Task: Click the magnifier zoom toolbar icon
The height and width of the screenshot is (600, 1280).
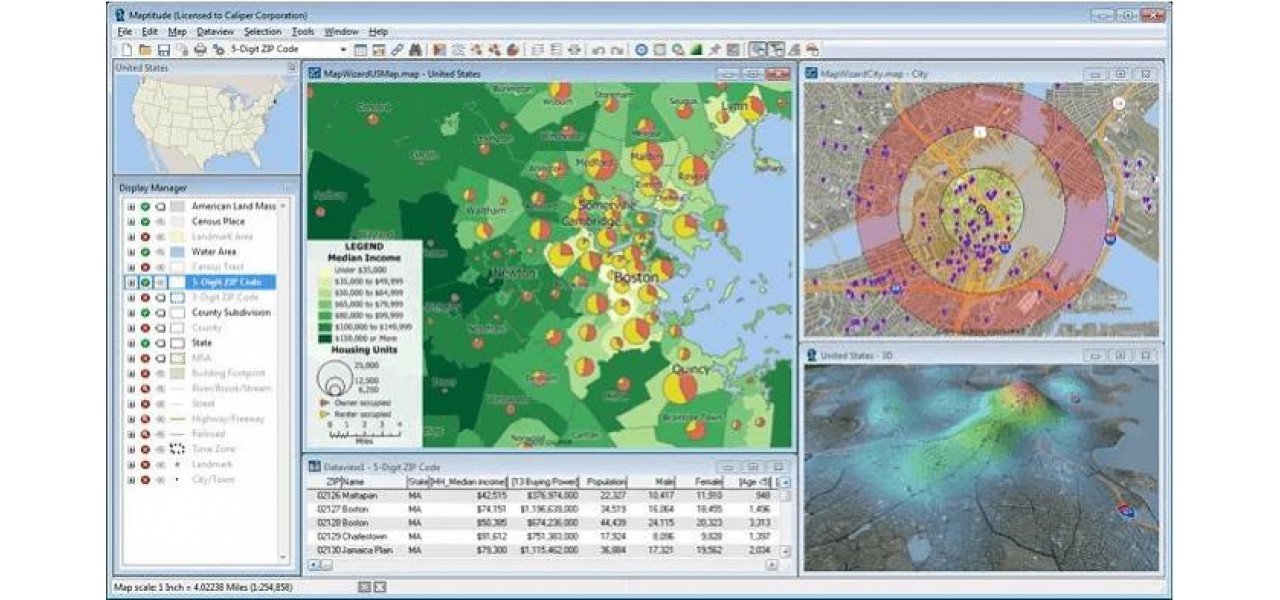Action: click(678, 48)
